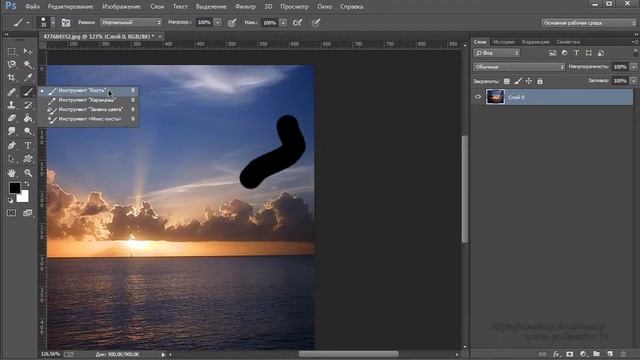Open the workspace switcher dropdown
Screen dimensions: 640x360
(x=588, y=23)
